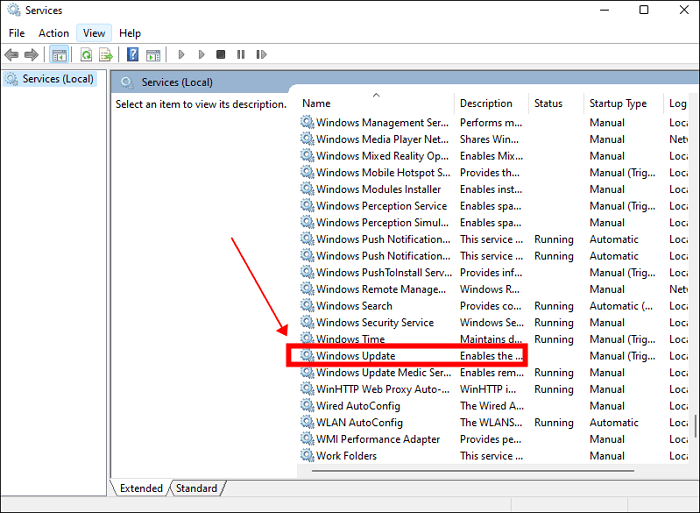700x513 pixels.
Task: Select the WLAN AutoConfig service
Action: click(x=493, y=423)
